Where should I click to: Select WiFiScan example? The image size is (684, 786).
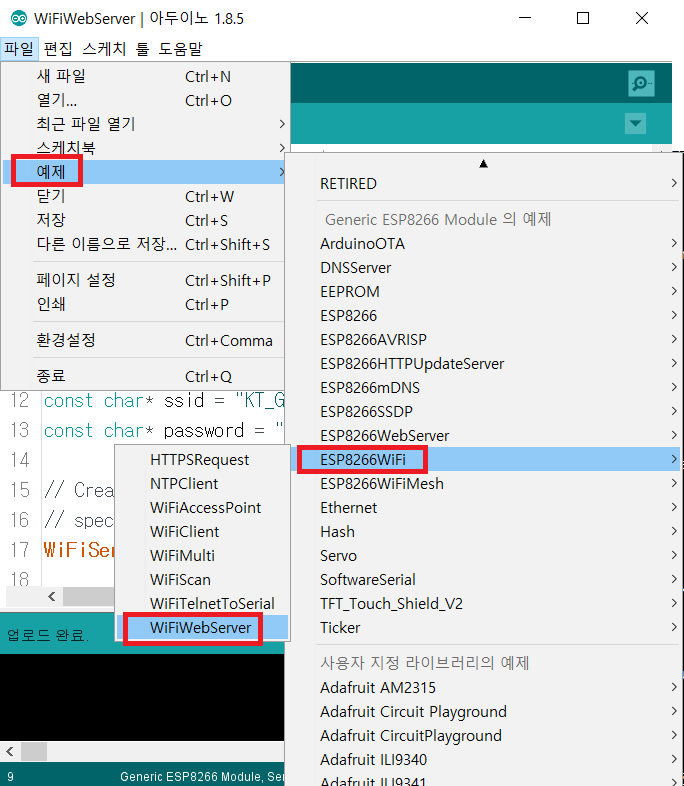202,579
